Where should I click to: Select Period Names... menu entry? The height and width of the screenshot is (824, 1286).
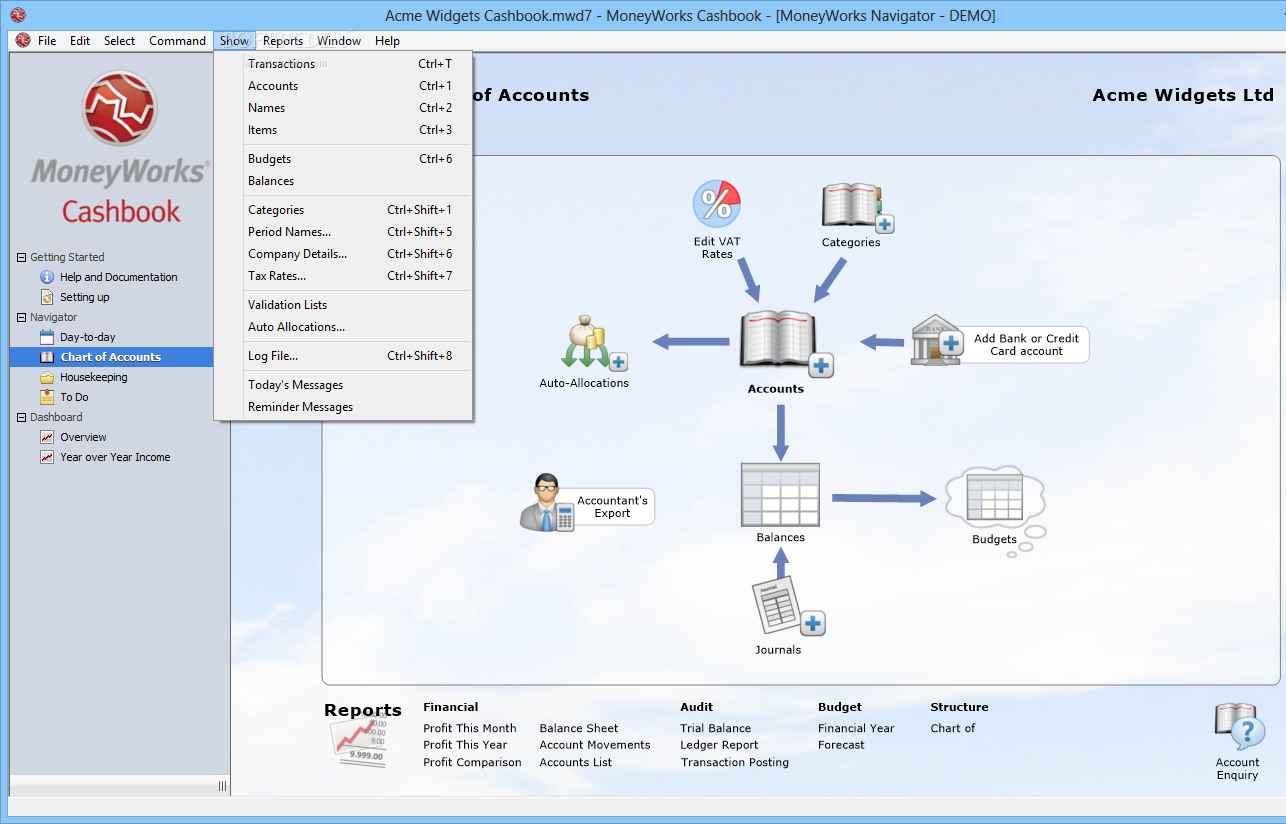(343, 232)
